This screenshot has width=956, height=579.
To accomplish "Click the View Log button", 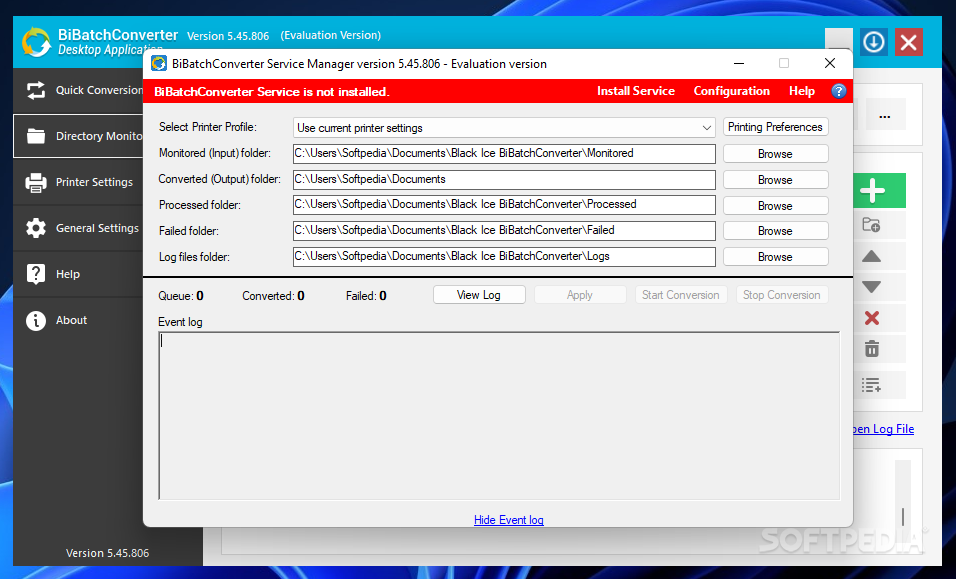I will click(x=479, y=295).
